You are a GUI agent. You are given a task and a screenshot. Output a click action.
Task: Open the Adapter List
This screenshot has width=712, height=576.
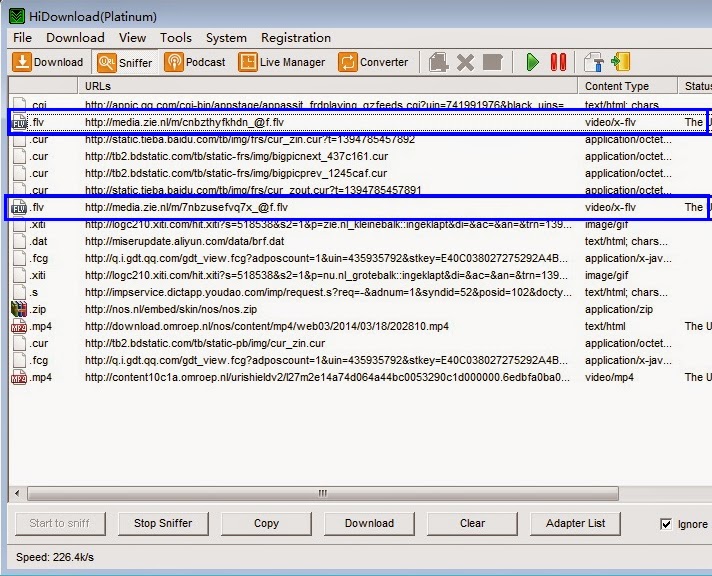tap(575, 523)
